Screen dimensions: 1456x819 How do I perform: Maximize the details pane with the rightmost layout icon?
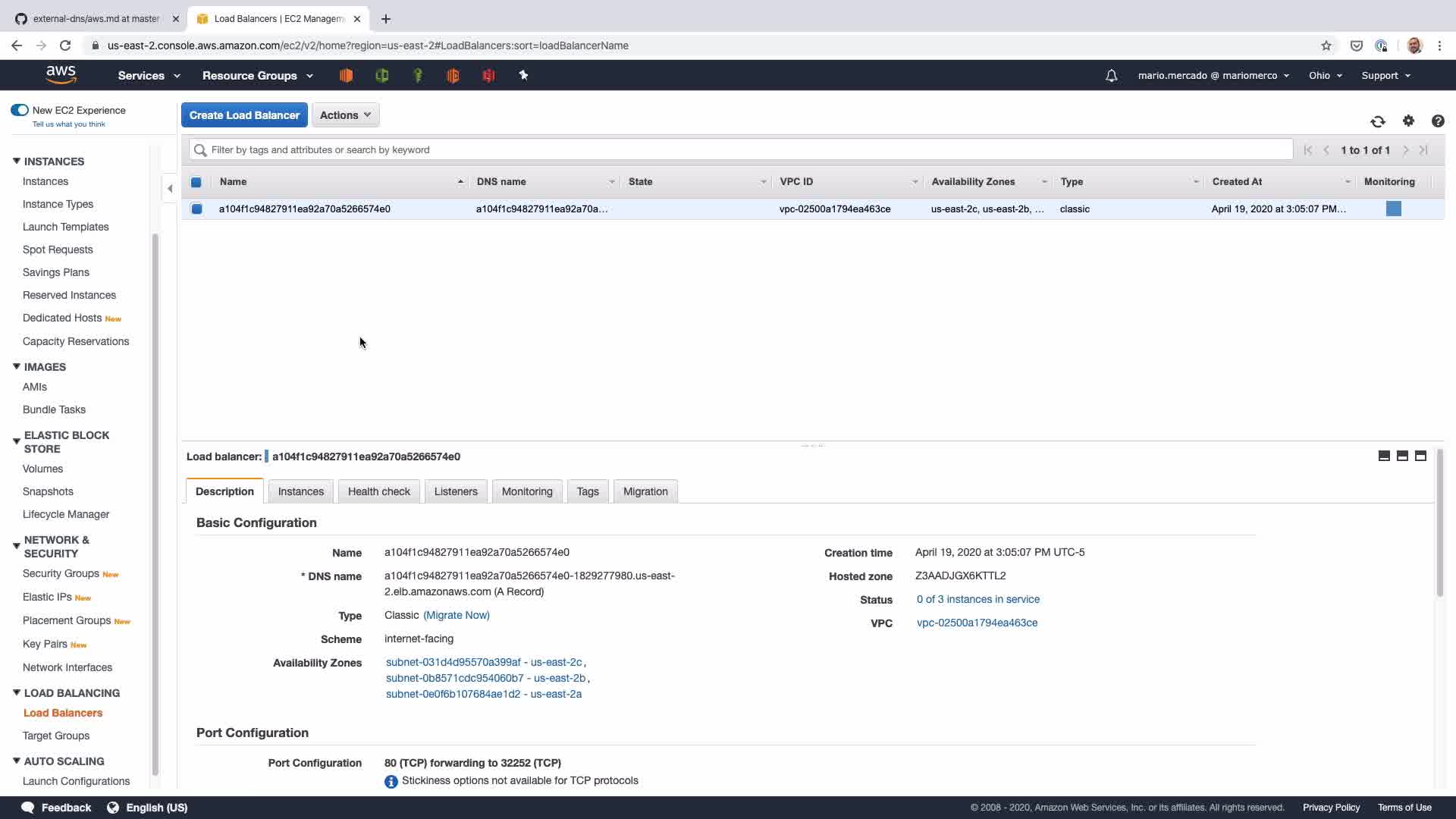[1420, 456]
